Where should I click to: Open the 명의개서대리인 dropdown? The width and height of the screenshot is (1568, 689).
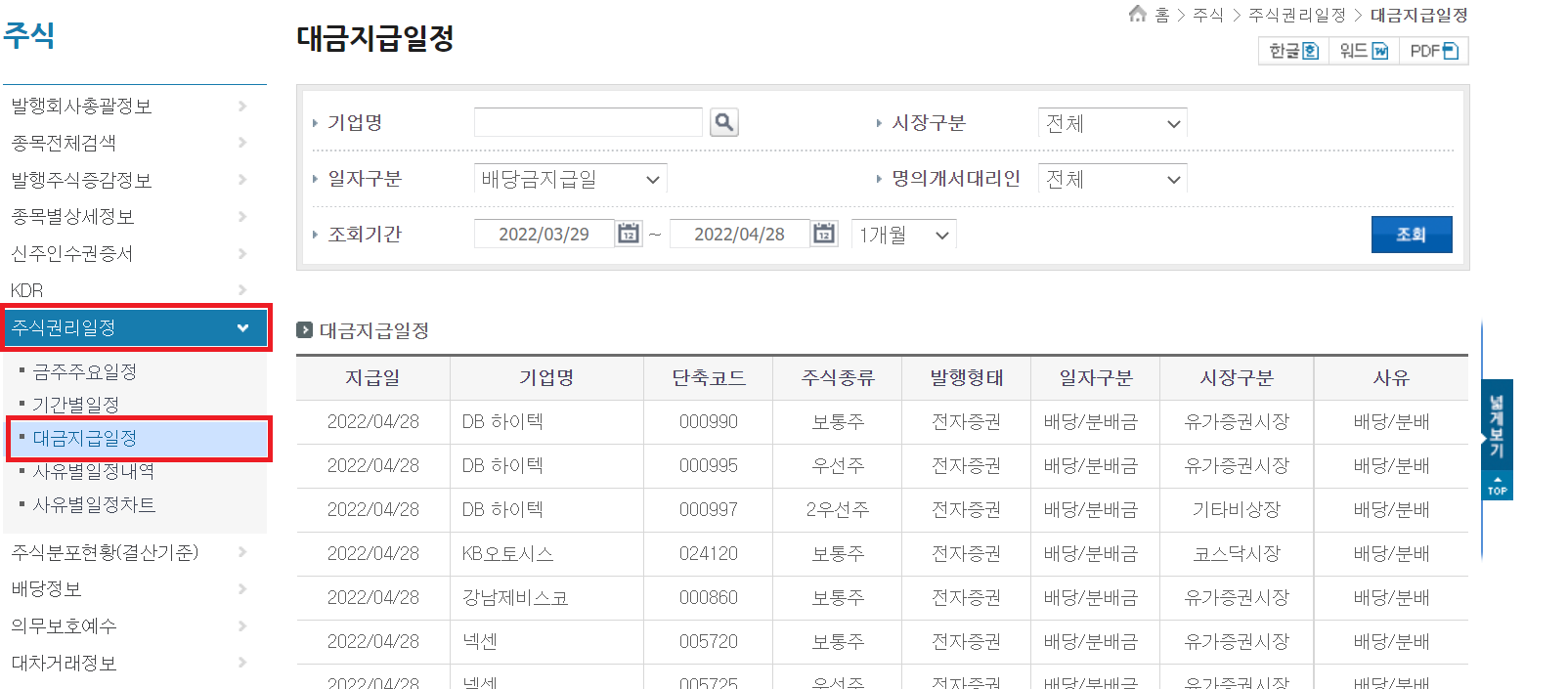pos(1112,179)
